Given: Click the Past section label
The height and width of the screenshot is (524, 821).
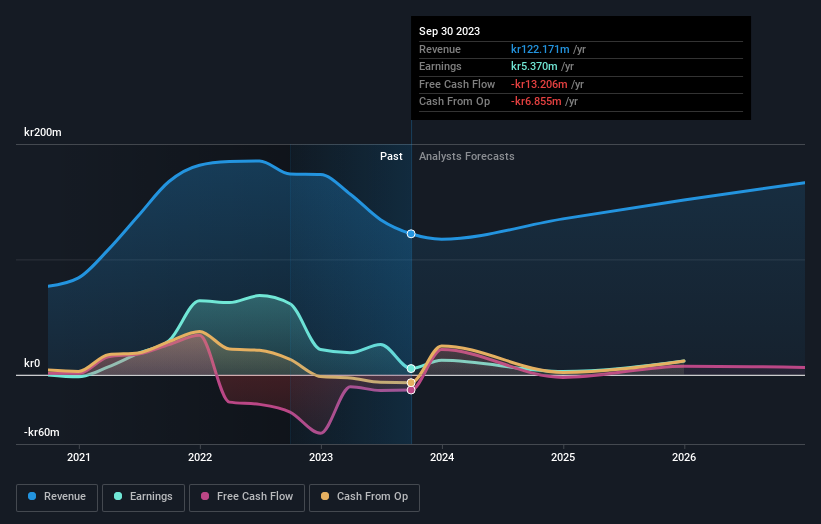Looking at the screenshot, I should pos(391,157).
